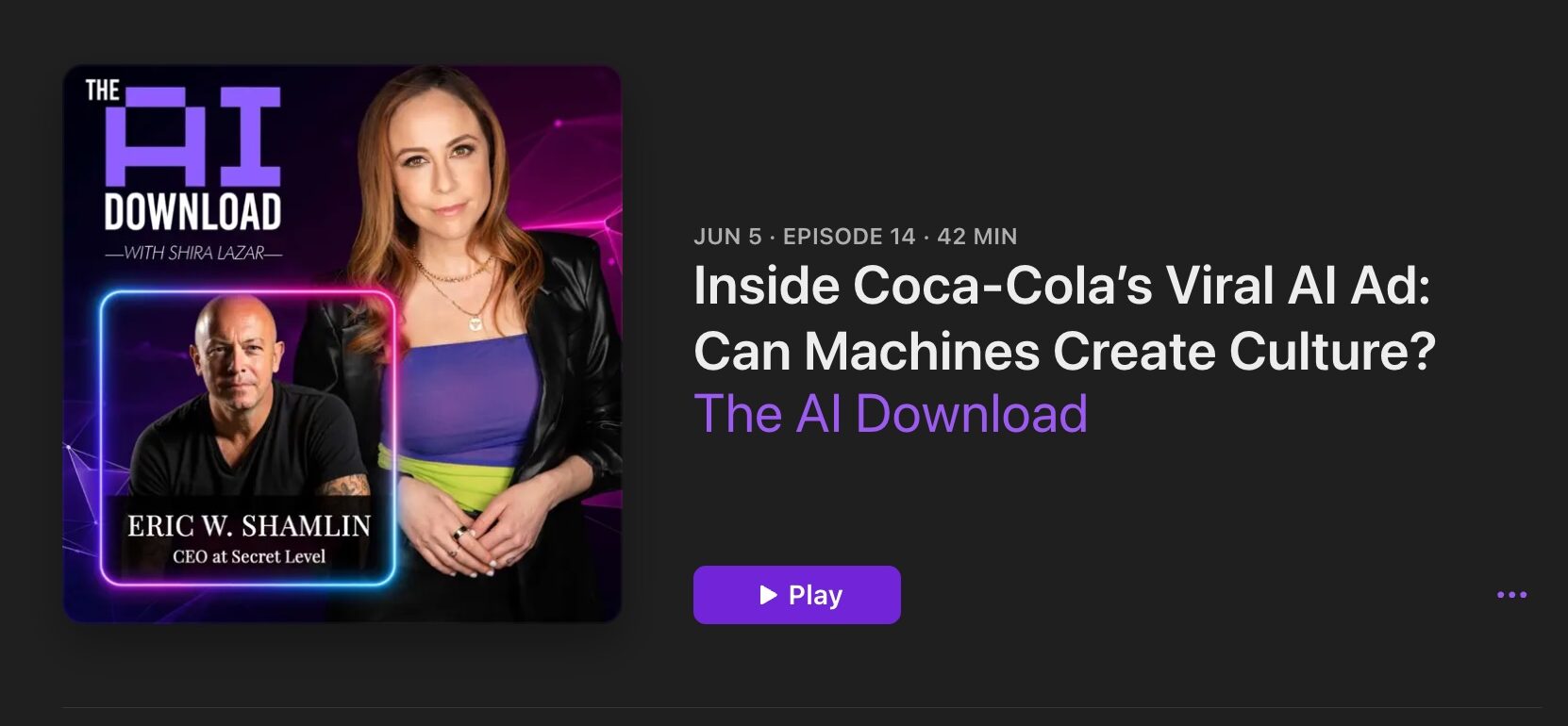
Task: Click the Play text label on the button
Action: pyautogui.click(x=815, y=595)
